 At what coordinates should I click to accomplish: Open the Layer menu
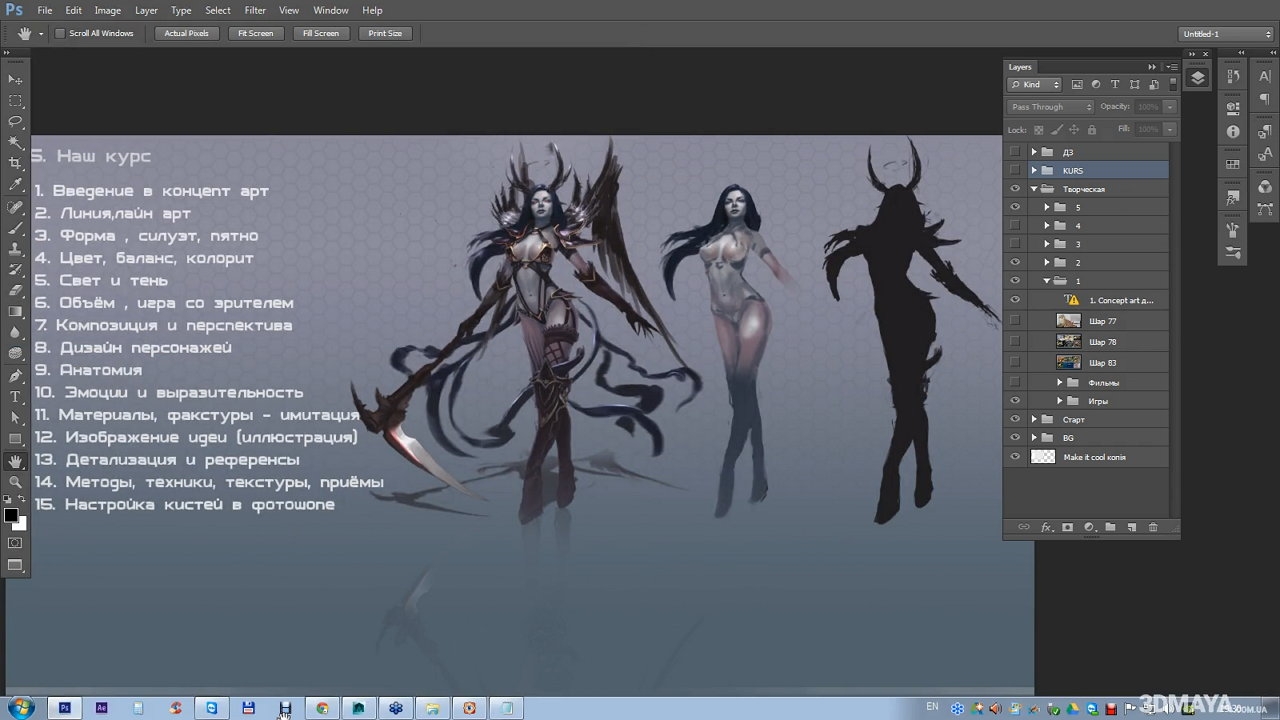click(146, 10)
